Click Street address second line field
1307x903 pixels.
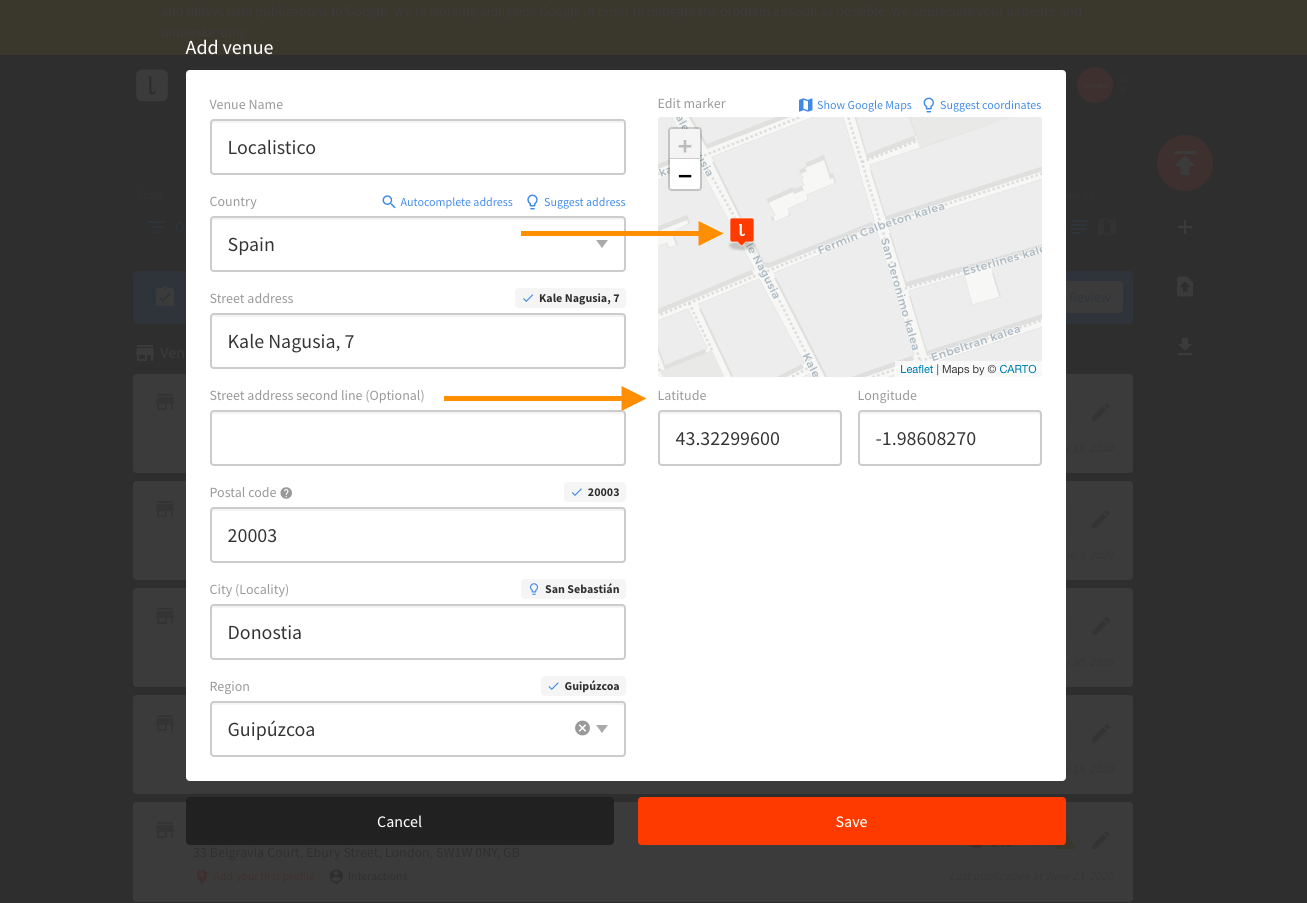[417, 438]
